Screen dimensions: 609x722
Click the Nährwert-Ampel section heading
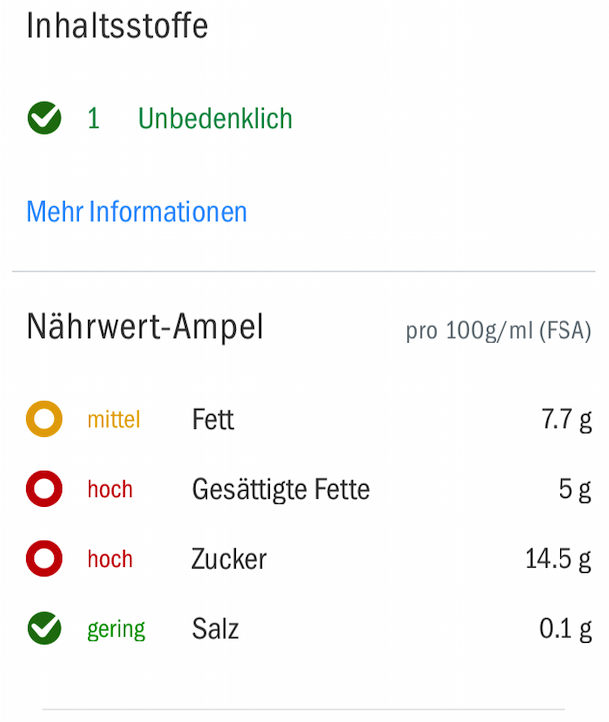[145, 327]
